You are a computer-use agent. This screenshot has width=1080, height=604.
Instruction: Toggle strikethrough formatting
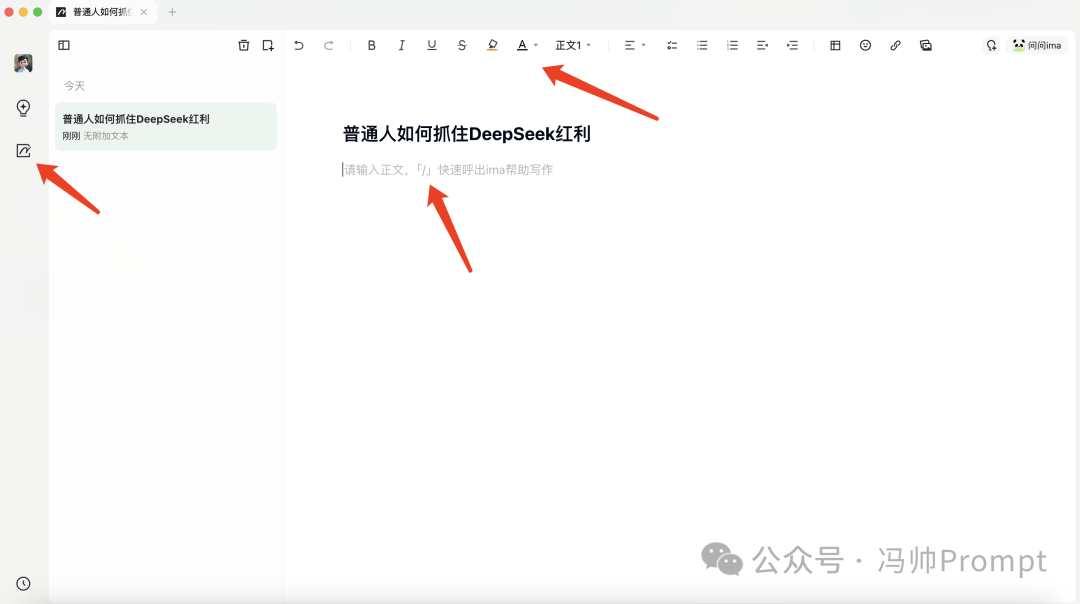click(x=462, y=45)
